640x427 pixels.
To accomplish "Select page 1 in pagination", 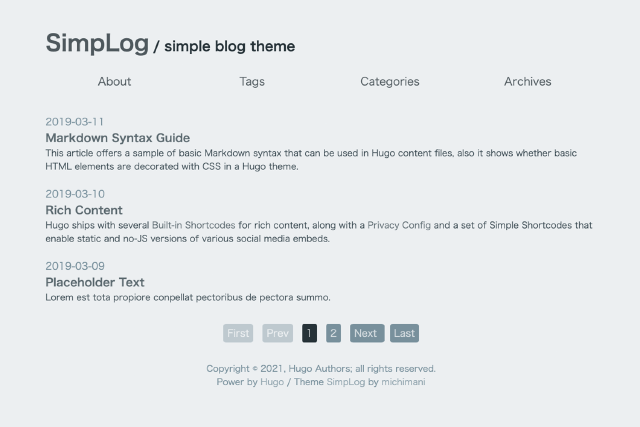I will tap(309, 334).
